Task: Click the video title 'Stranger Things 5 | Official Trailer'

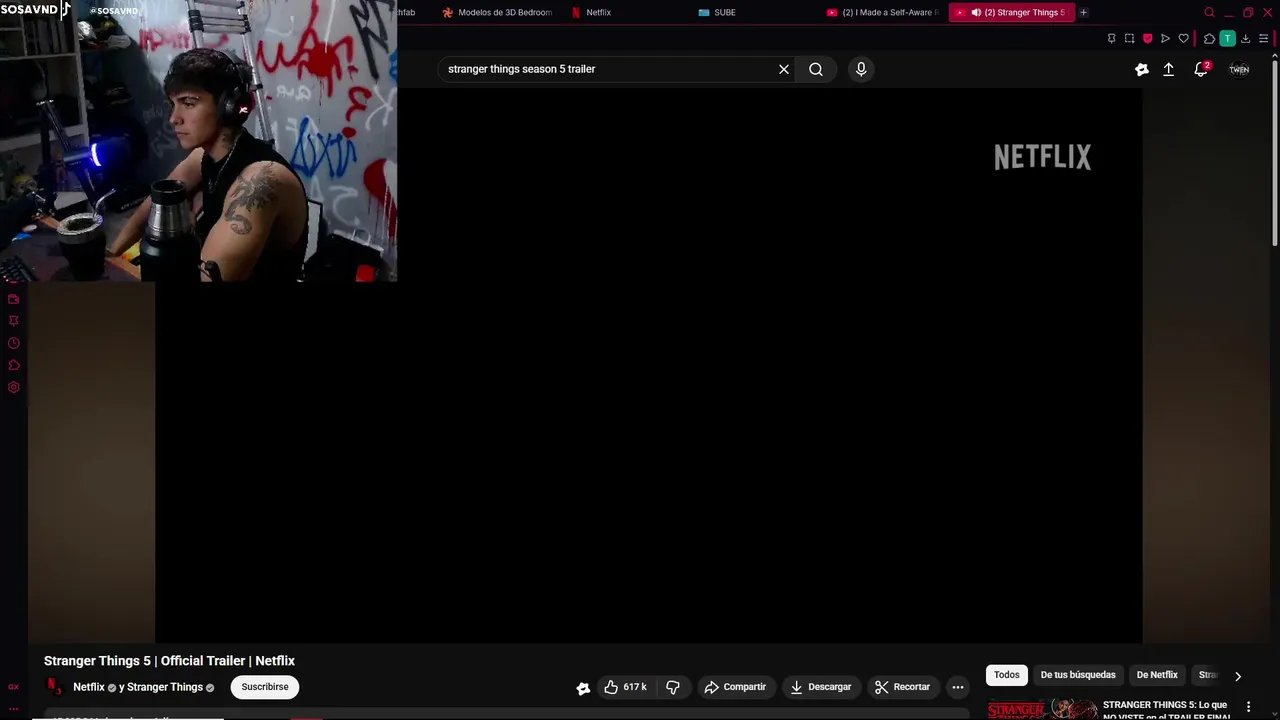Action: (169, 661)
